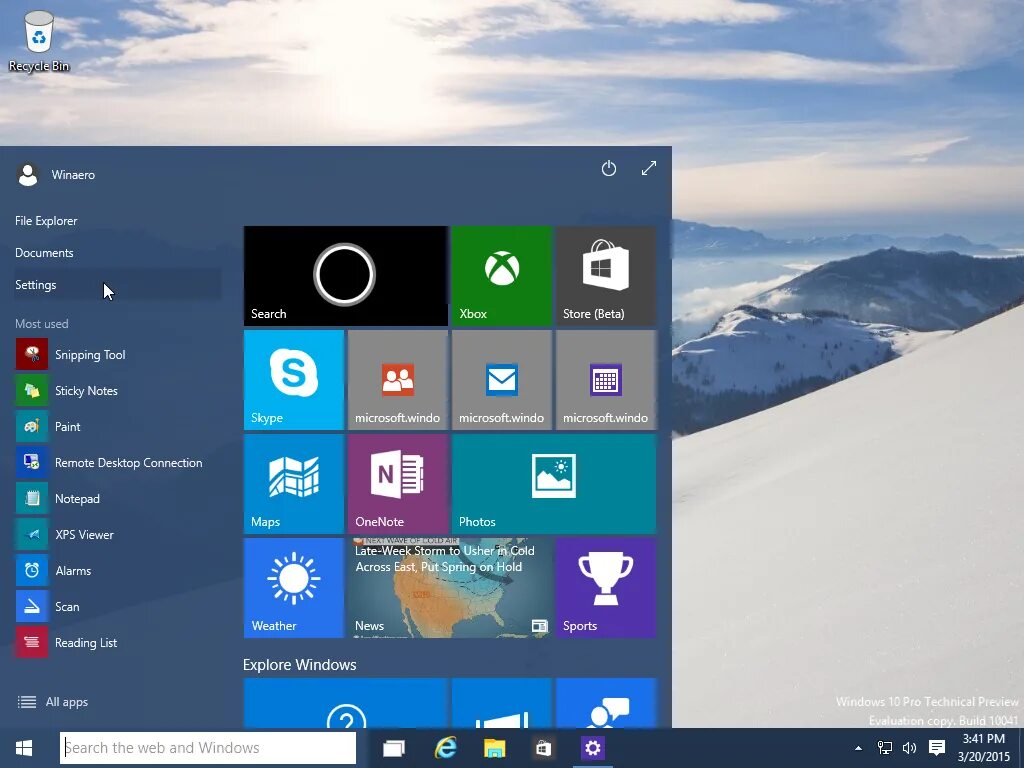Focus the Search the web and Windows box
The height and width of the screenshot is (768, 1024).
click(x=208, y=748)
